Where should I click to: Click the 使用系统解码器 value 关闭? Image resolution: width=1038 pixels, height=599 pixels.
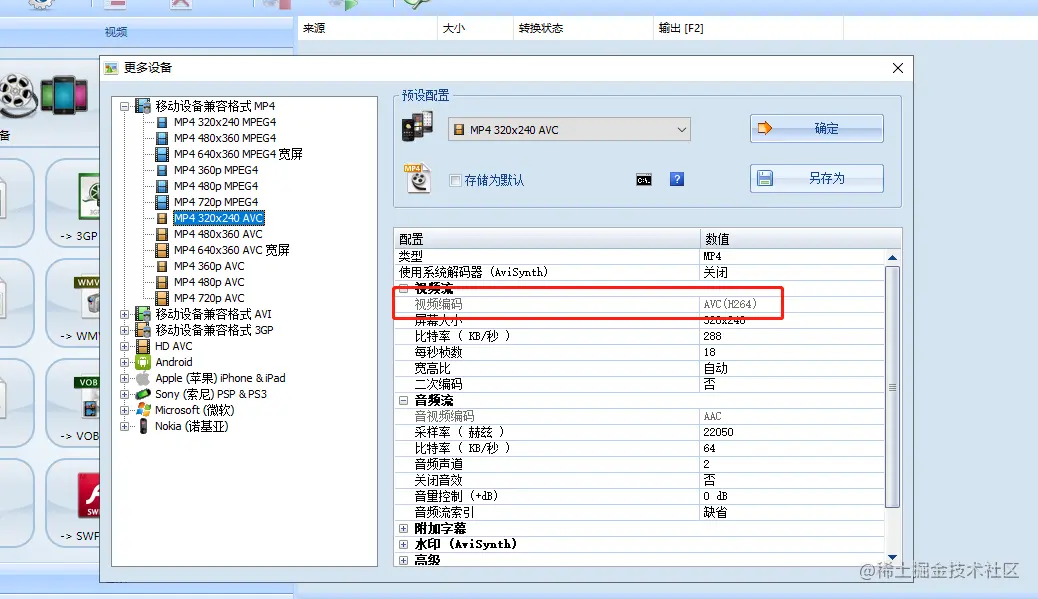click(715, 272)
